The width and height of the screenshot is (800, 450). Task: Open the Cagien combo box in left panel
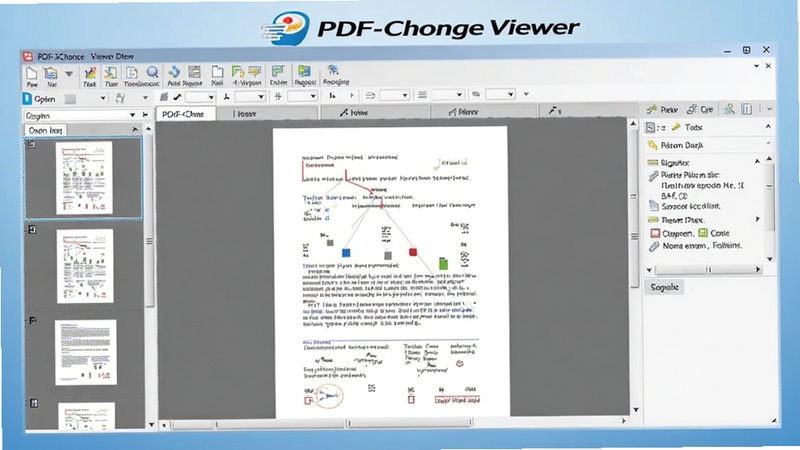click(x=80, y=115)
